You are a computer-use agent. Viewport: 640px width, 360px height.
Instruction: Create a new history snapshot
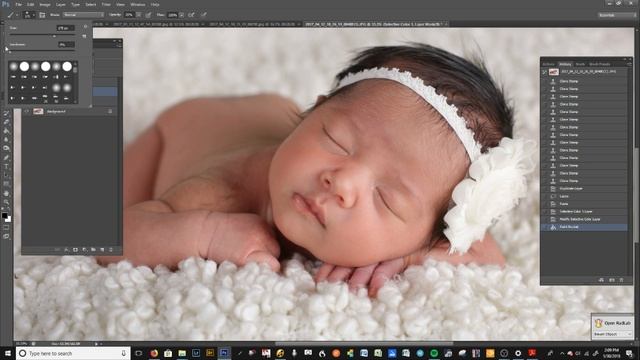coord(611,280)
